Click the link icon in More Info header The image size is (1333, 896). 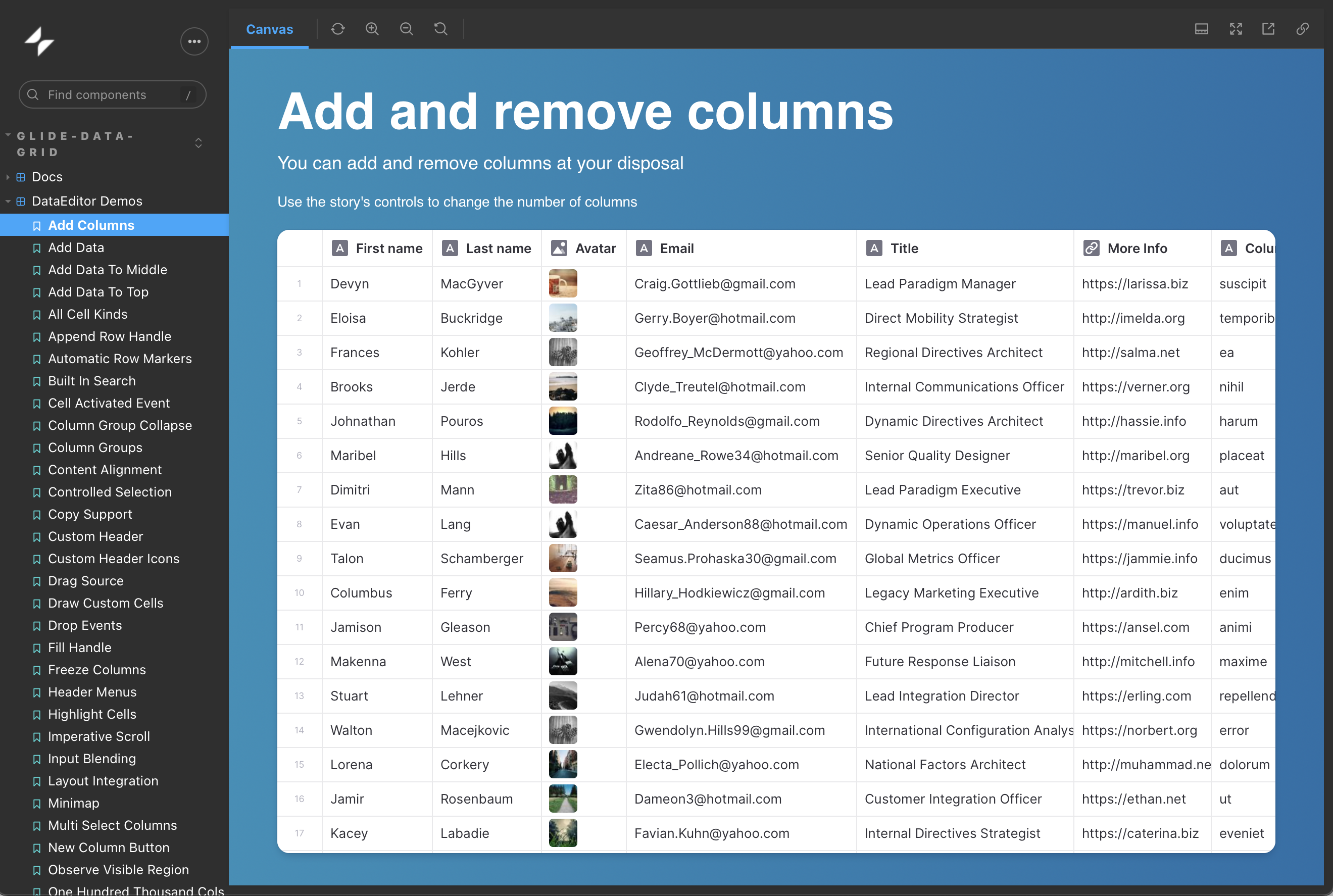tap(1092, 248)
